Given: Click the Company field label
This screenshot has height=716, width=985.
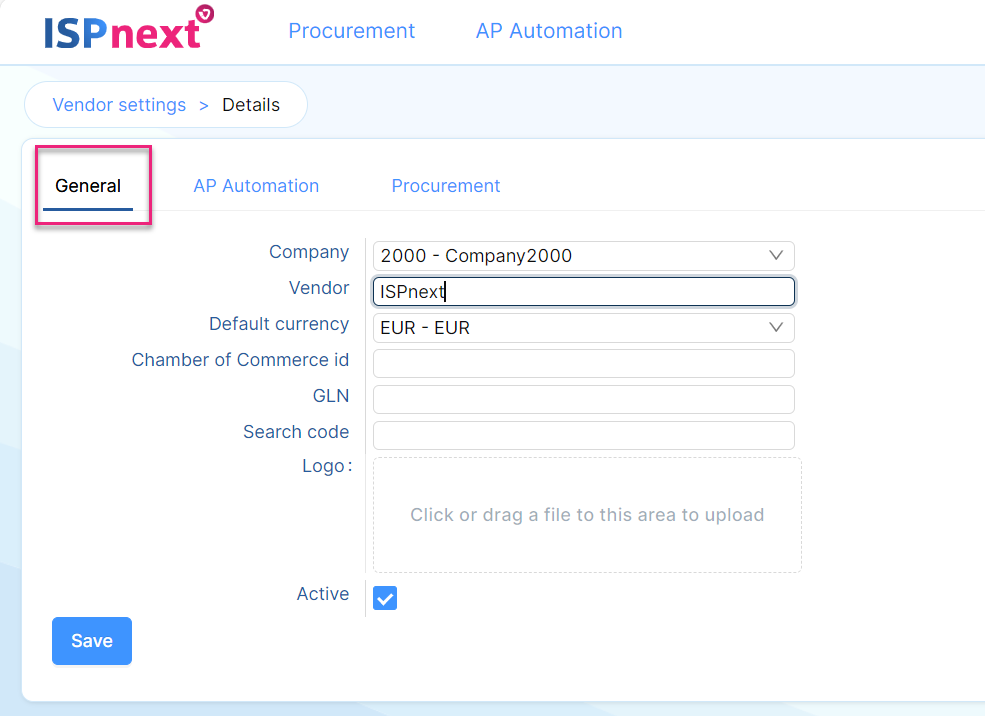Looking at the screenshot, I should pyautogui.click(x=309, y=252).
